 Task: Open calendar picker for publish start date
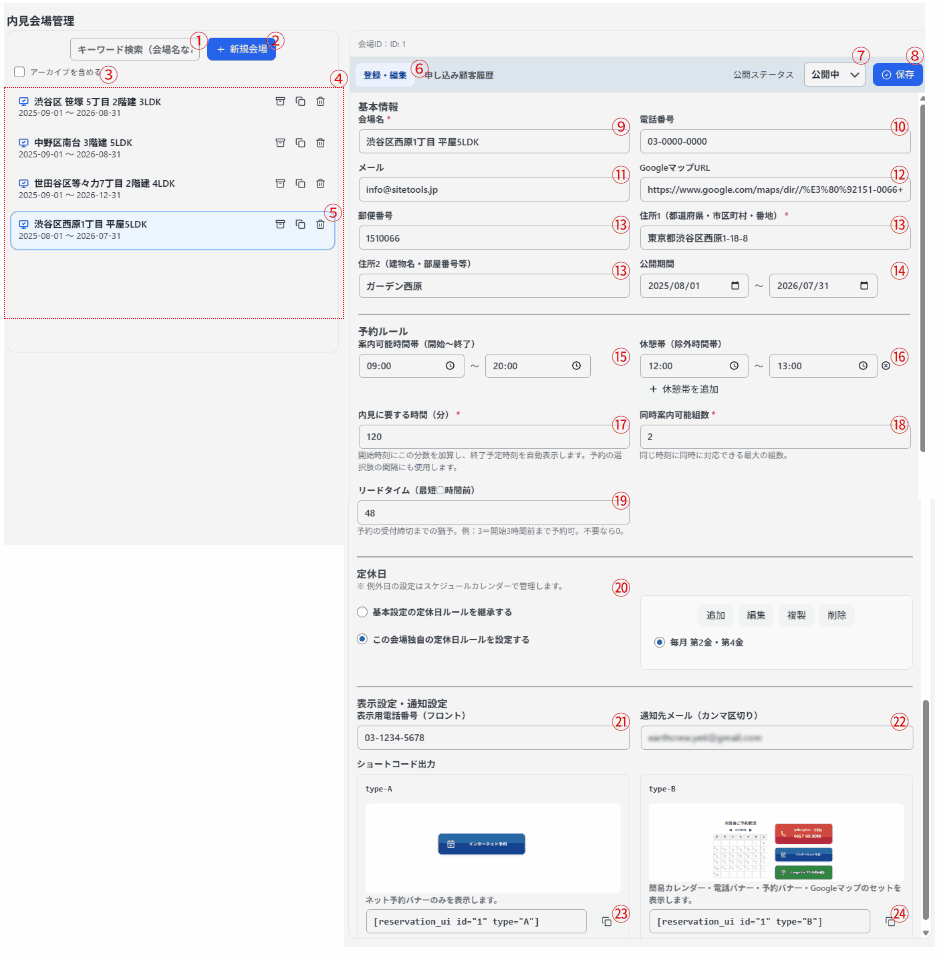click(x=736, y=286)
